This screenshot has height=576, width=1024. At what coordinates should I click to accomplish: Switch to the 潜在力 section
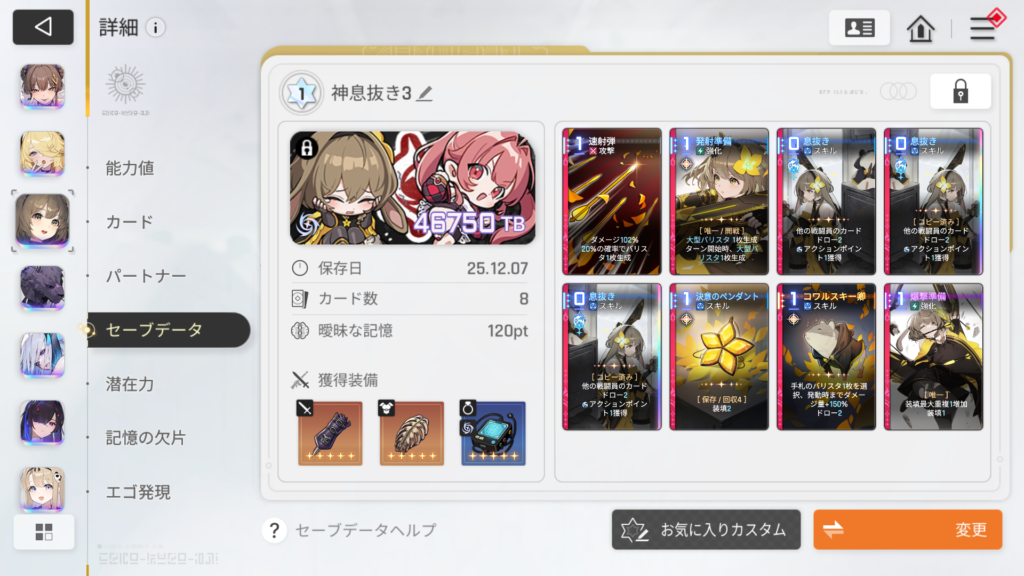[x=130, y=384]
